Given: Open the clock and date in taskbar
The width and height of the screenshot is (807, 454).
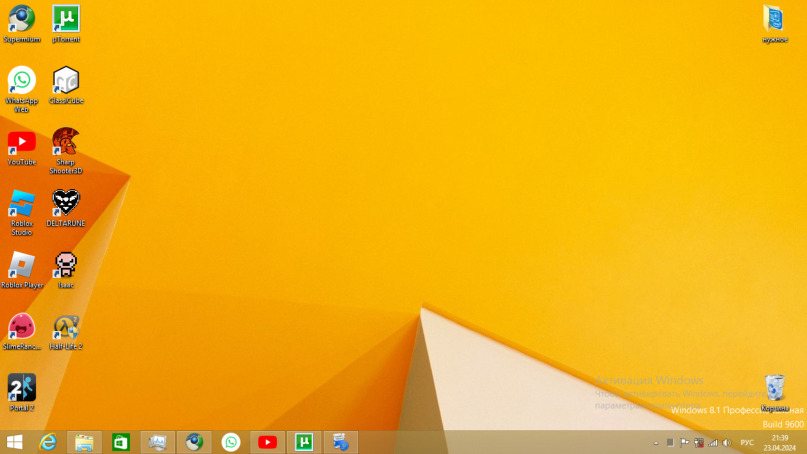Looking at the screenshot, I should (780, 443).
